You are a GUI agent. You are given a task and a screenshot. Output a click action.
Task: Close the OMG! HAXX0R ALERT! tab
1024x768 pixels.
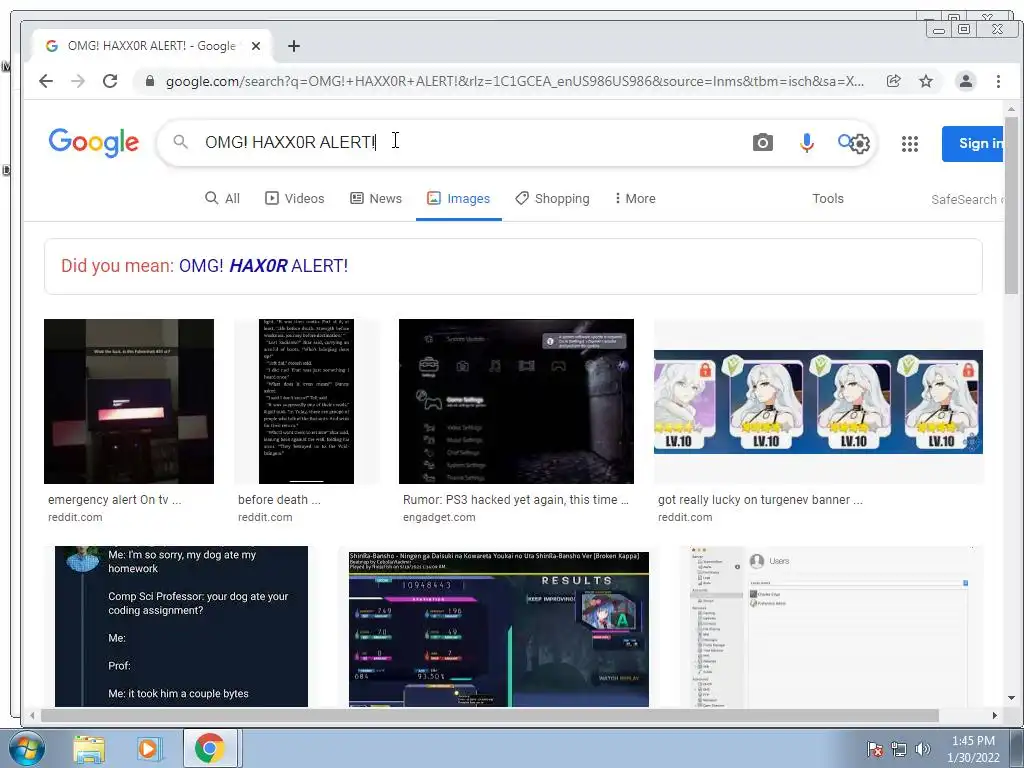pos(256,46)
